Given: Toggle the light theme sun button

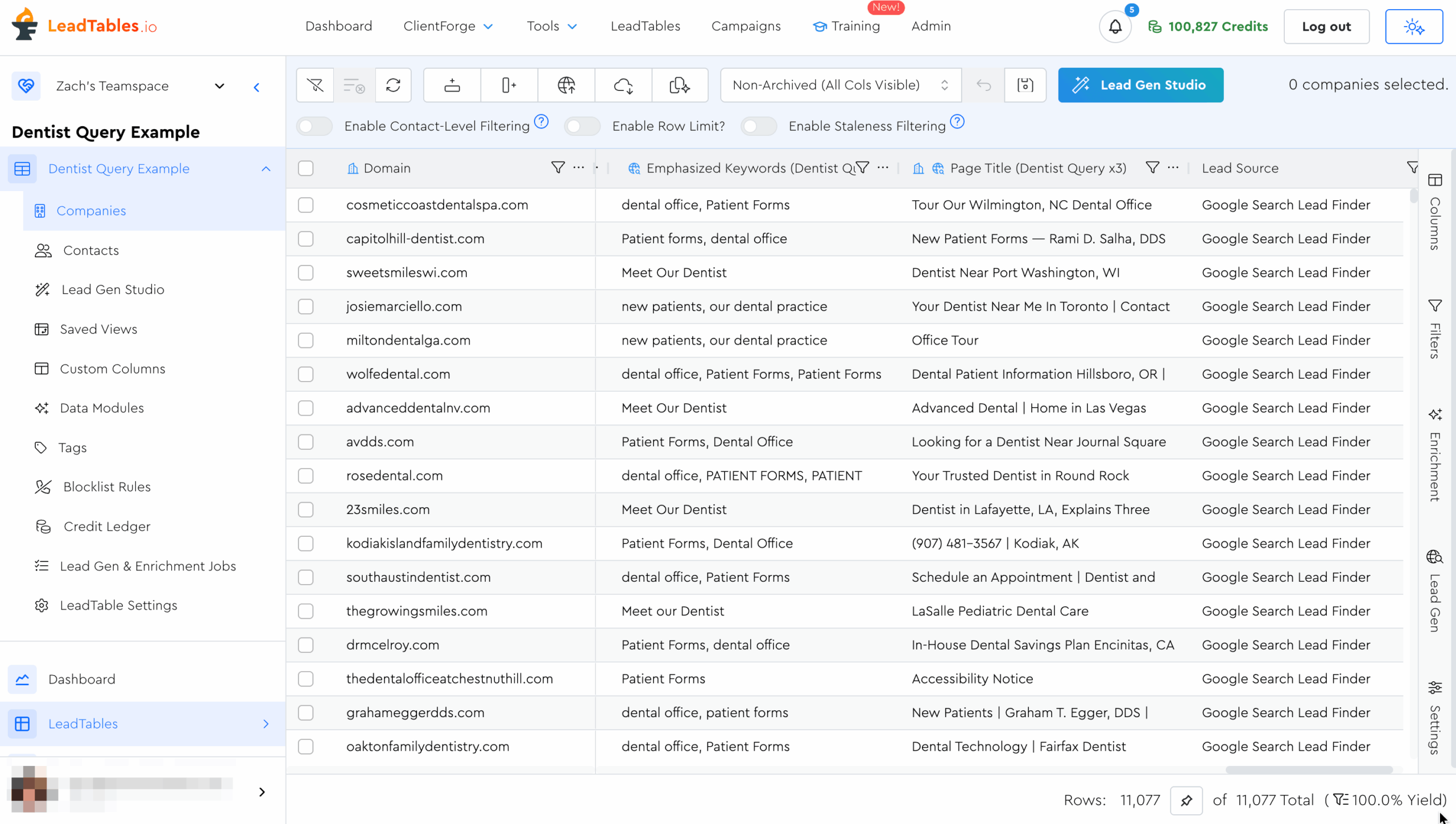Looking at the screenshot, I should click(1413, 27).
